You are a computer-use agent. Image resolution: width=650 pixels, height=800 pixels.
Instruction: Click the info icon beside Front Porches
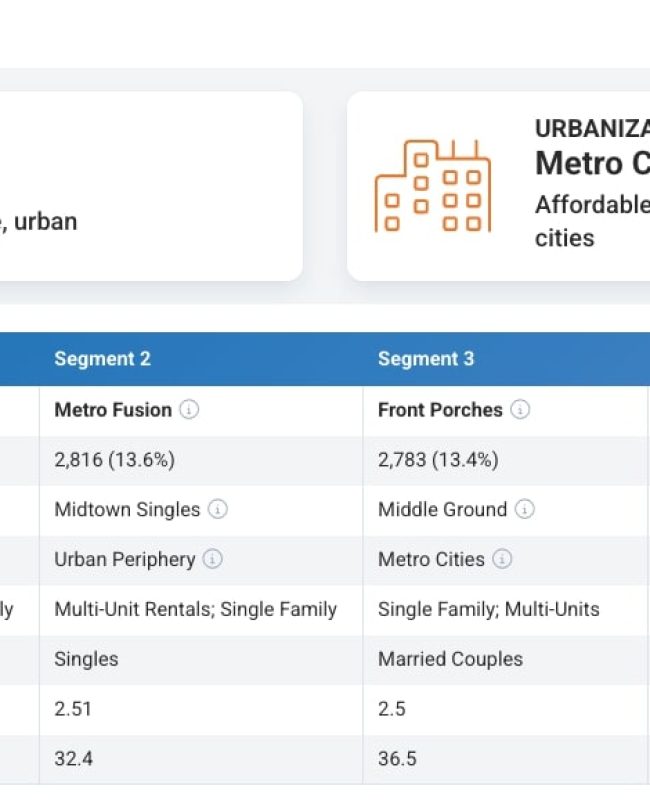520,410
